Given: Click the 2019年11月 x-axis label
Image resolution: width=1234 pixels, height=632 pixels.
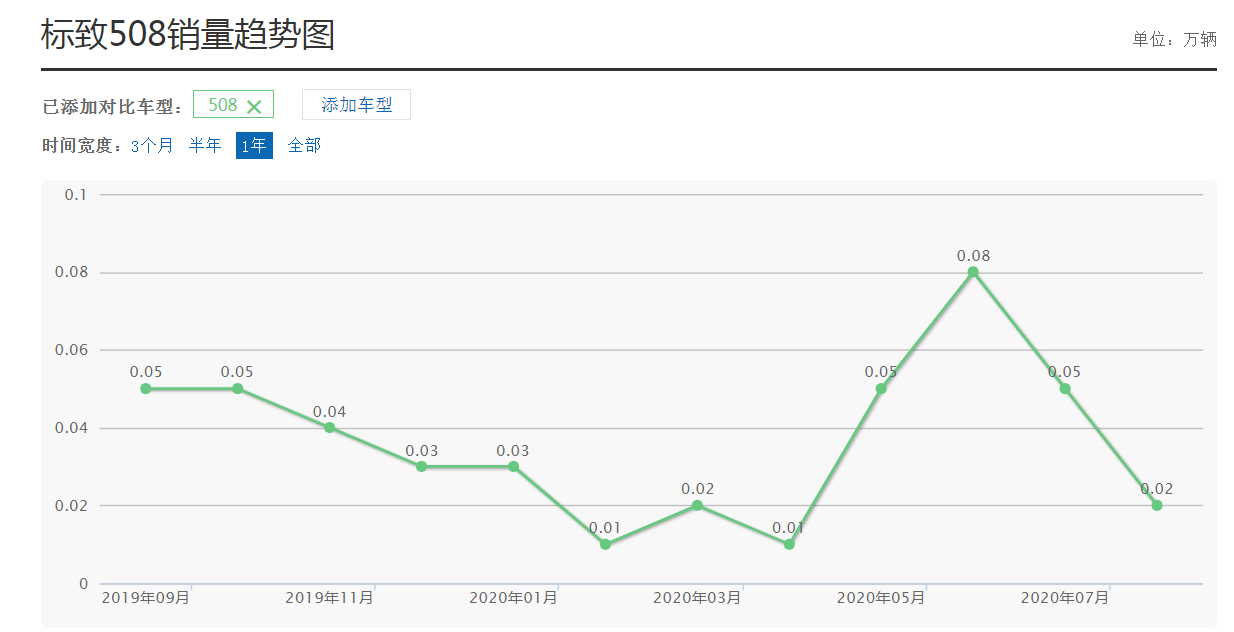Looking at the screenshot, I should coord(329,598).
